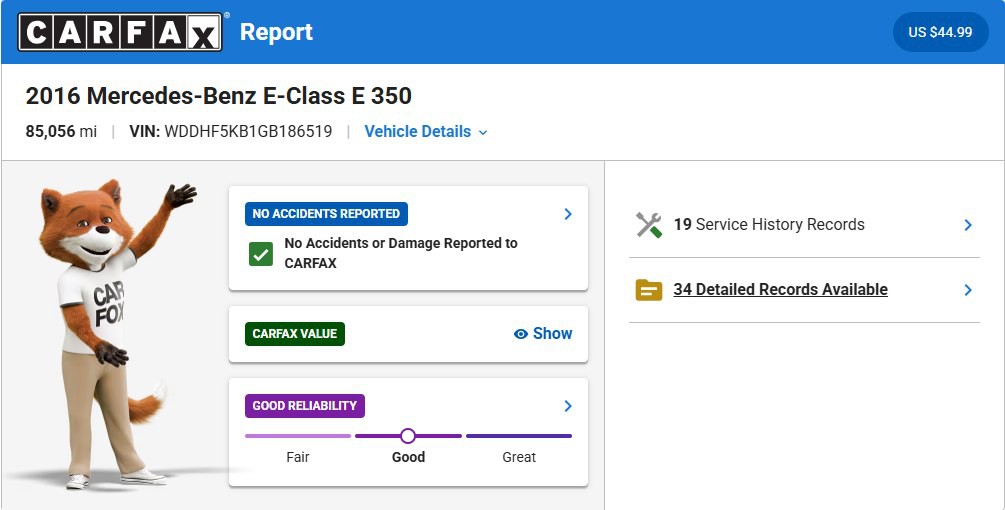Open the Good Reliability card arrow
Viewport: 1005px width, 510px height.
click(x=568, y=406)
